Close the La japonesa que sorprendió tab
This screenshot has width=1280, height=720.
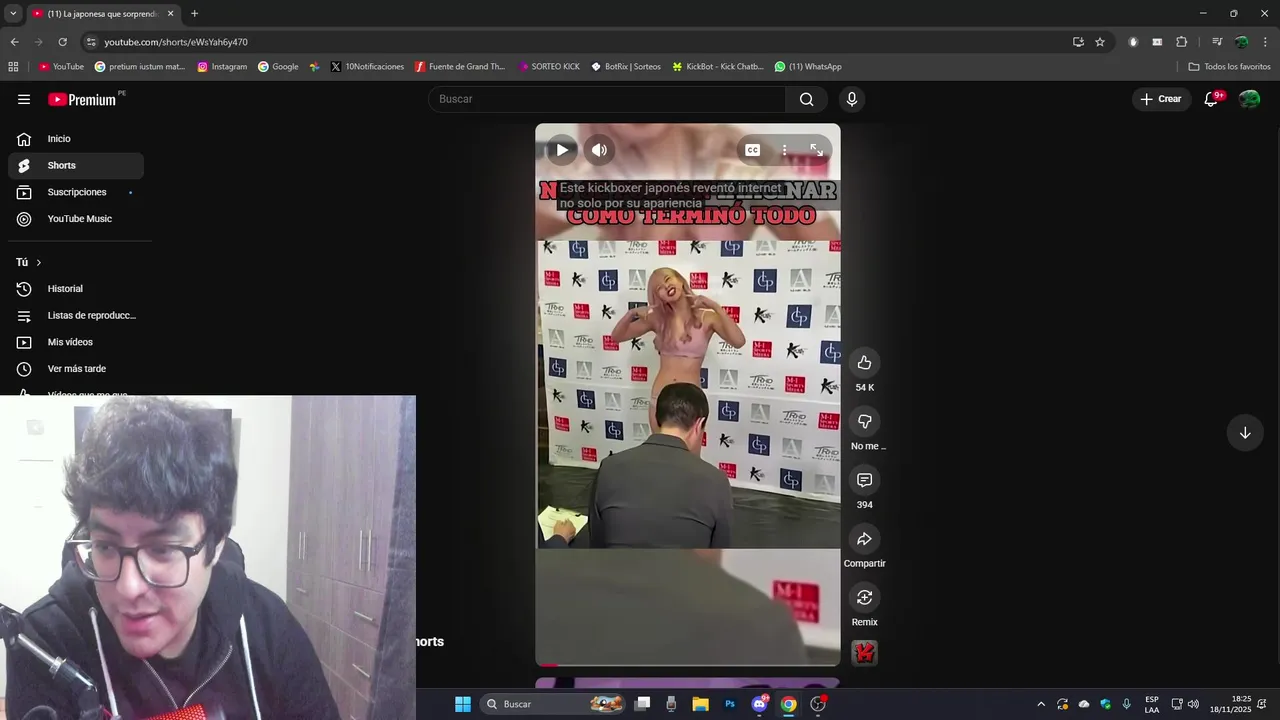(170, 14)
